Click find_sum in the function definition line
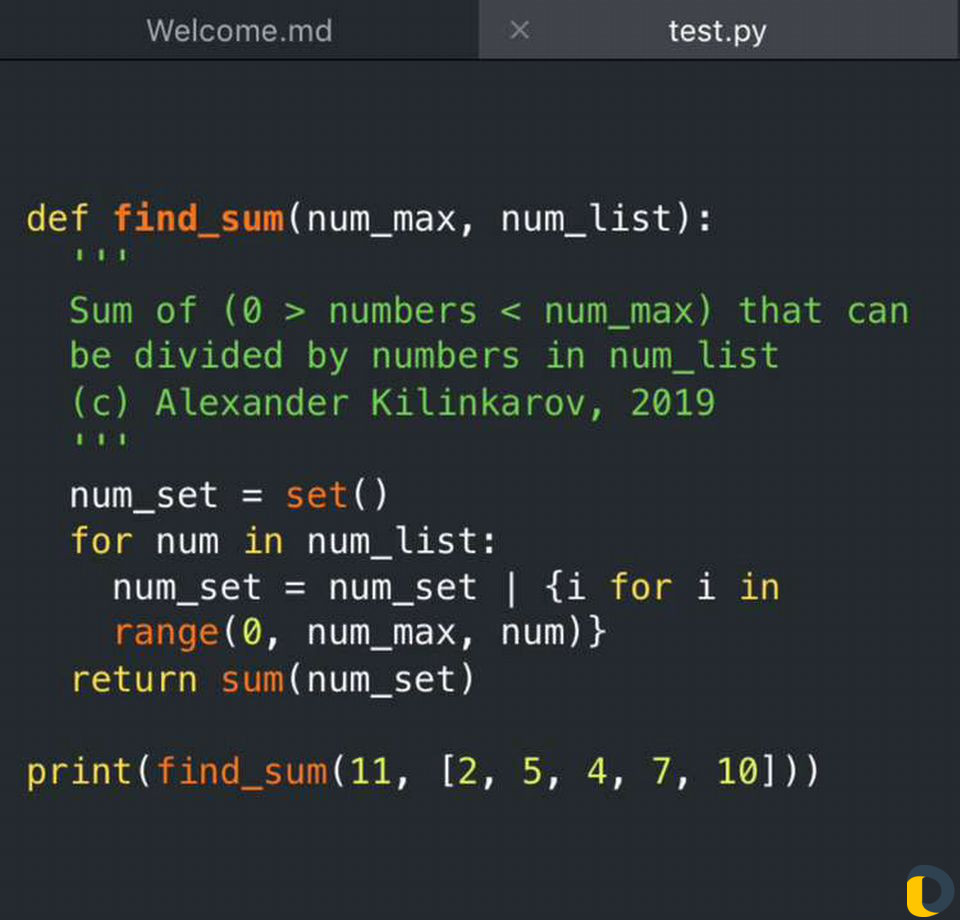The width and height of the screenshot is (960, 920). [198, 218]
